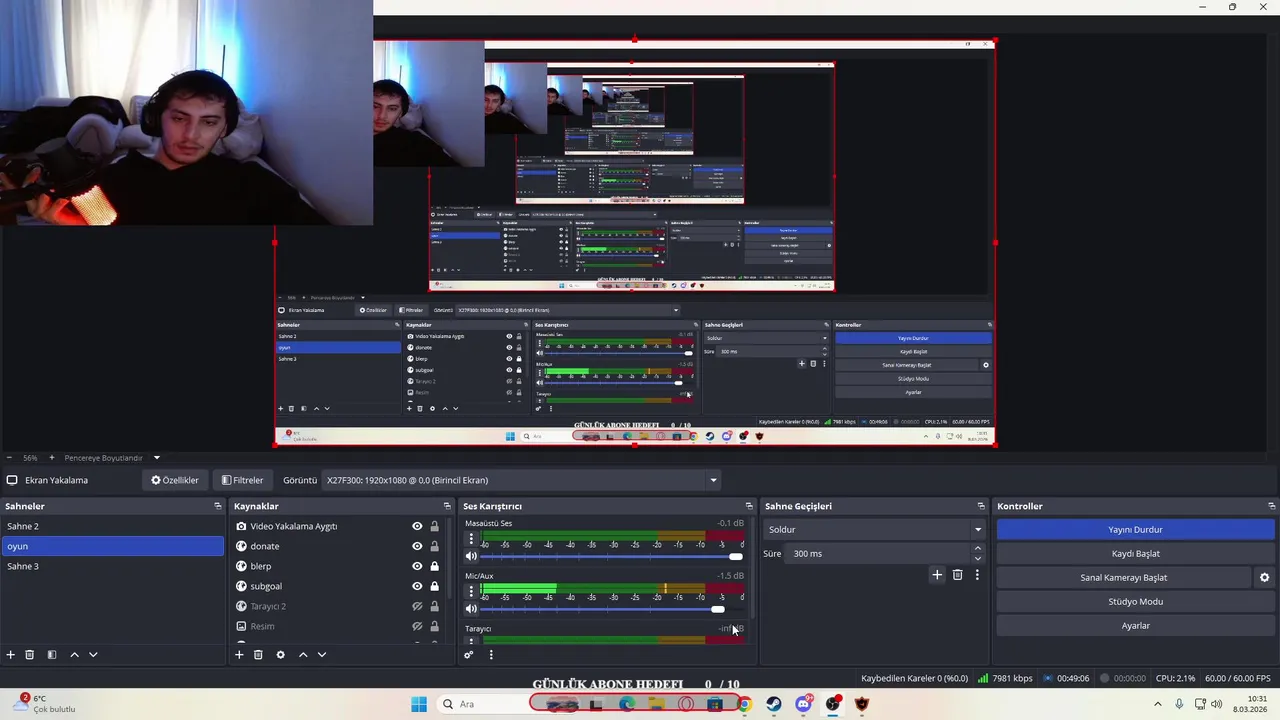
Task: Move the scene down with the Sahneler down arrow
Action: pos(93,655)
